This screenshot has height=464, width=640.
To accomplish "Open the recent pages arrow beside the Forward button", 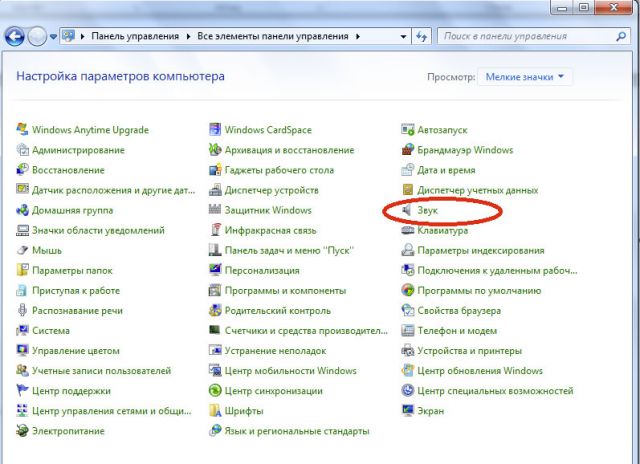I will tap(53, 36).
